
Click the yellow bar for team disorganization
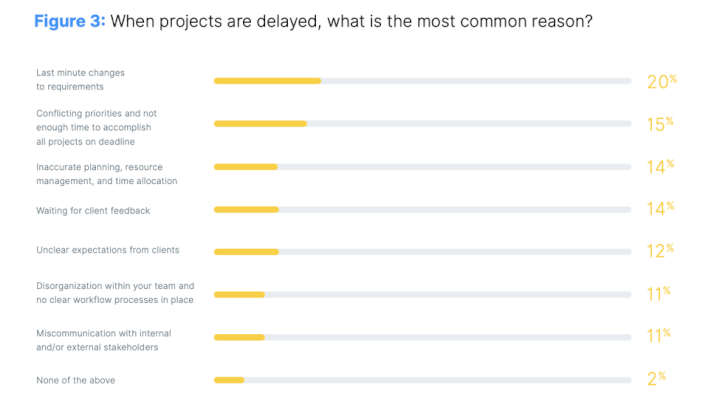tap(239, 294)
